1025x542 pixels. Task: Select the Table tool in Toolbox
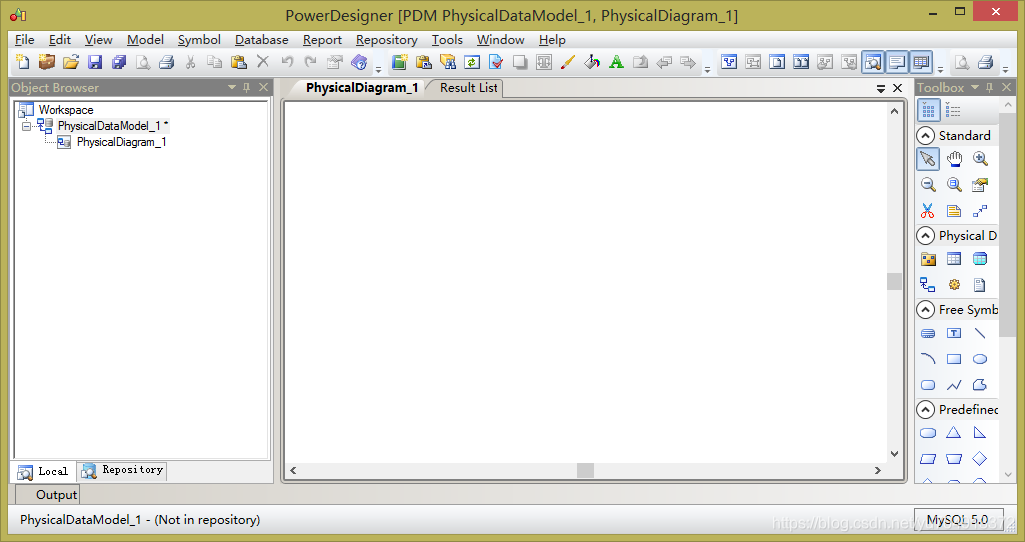coord(954,259)
